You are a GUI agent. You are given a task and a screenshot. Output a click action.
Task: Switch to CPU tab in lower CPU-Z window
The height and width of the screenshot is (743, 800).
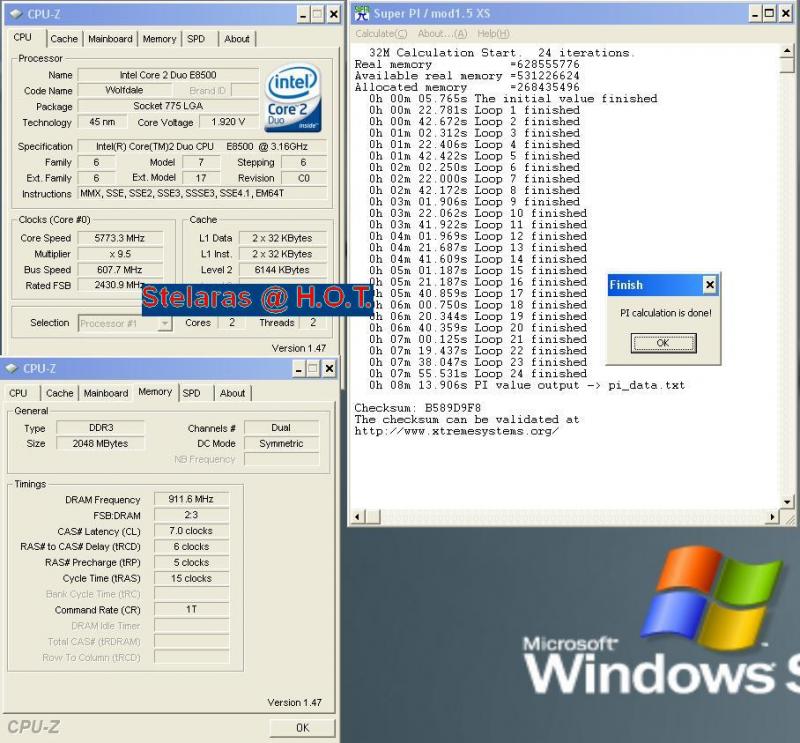(18, 393)
